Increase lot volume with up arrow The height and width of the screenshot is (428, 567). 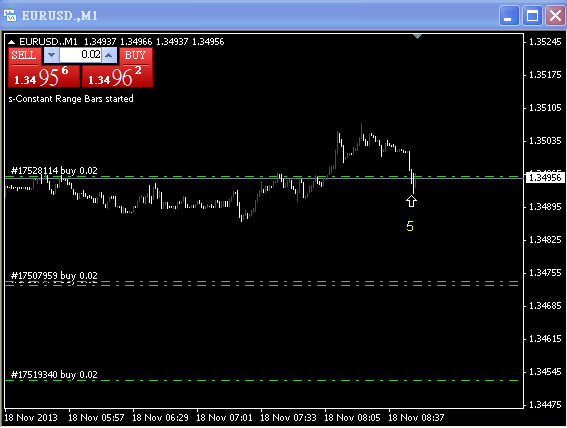(x=109, y=55)
